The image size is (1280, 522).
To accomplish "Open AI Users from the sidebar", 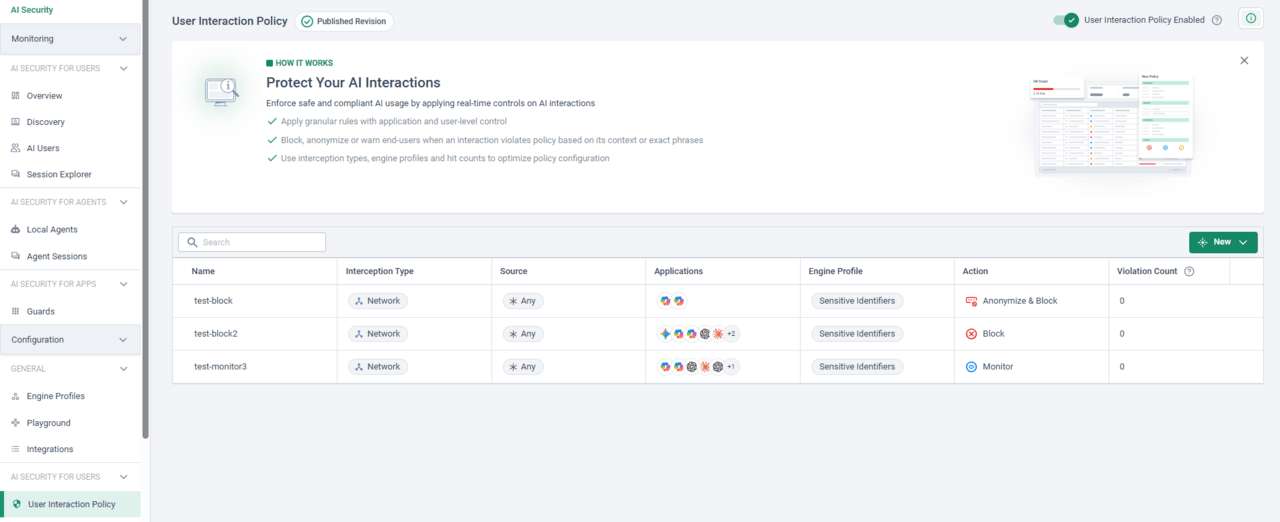I will (43, 148).
